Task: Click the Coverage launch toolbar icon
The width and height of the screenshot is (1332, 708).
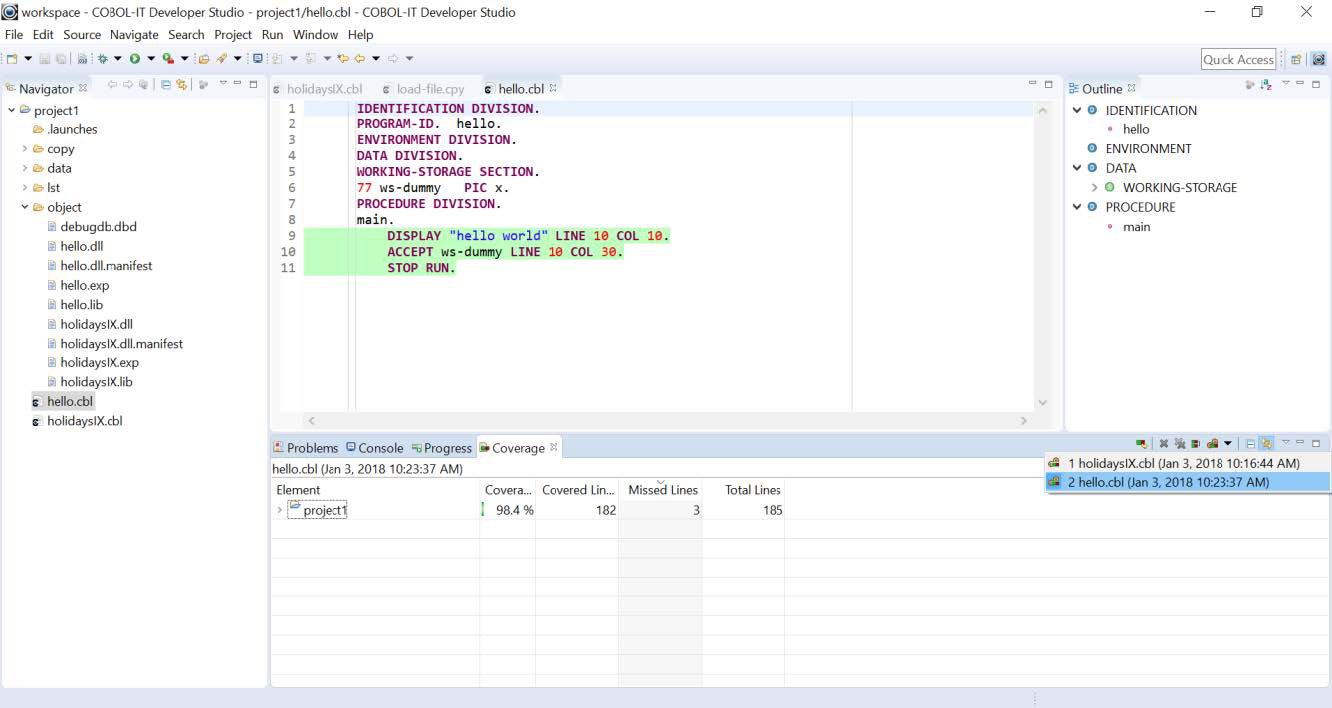Action: pyautogui.click(x=168, y=59)
